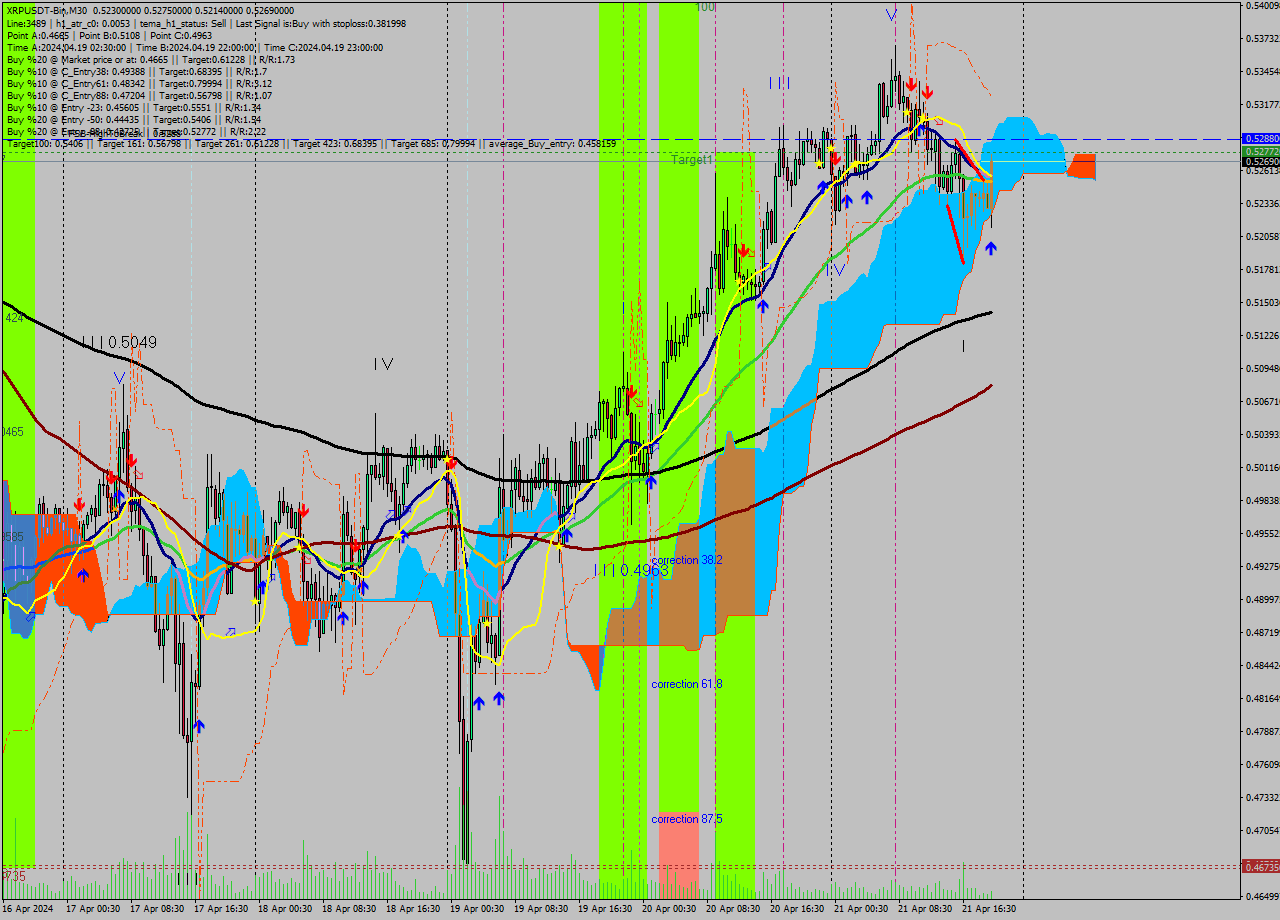
Task: Click the 19 Apr 08:30 time label
Action: [x=541, y=909]
